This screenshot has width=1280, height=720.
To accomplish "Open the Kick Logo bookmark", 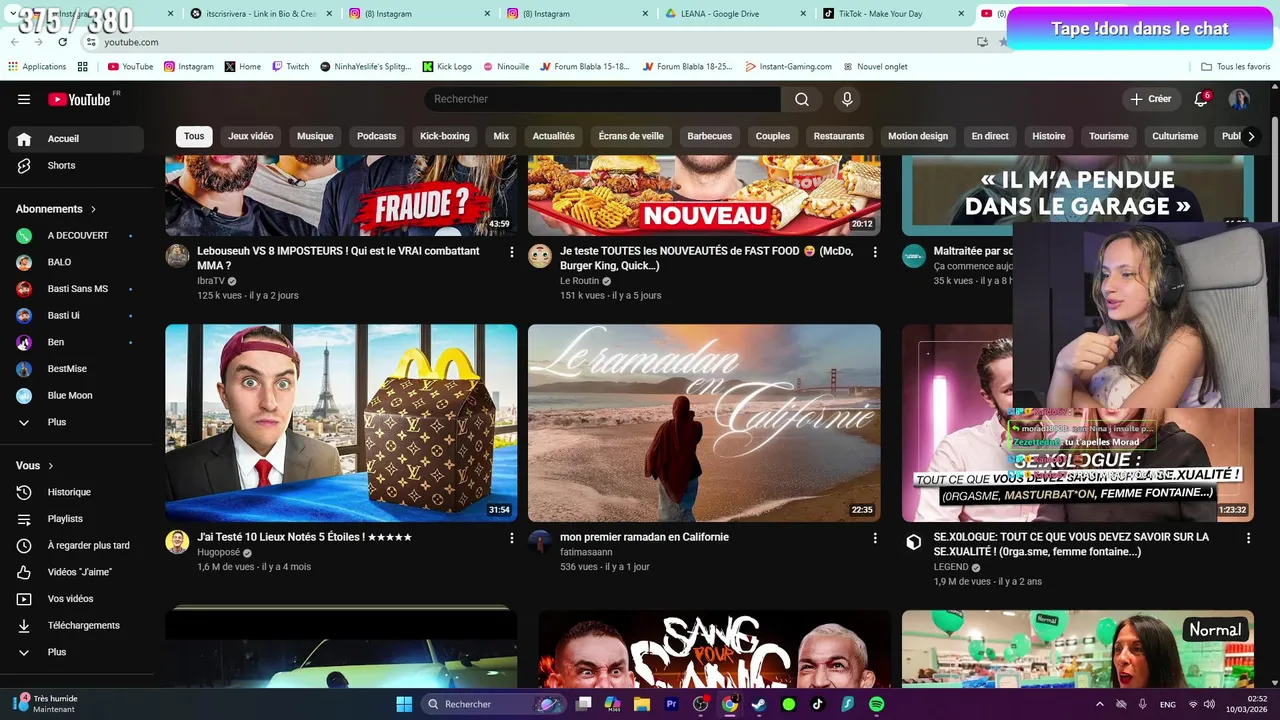I will (446, 67).
